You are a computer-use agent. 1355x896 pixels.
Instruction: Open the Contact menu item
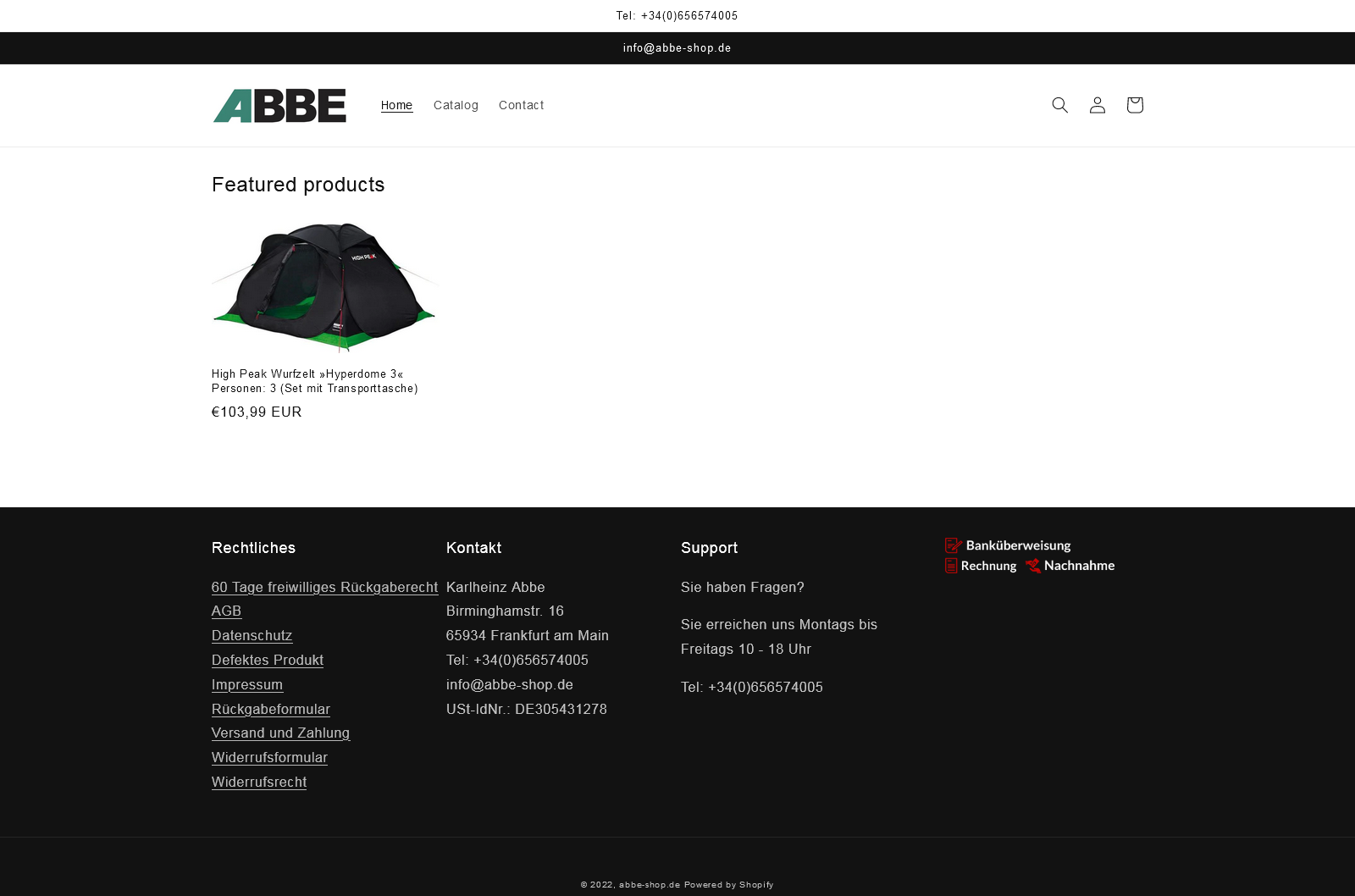point(521,105)
